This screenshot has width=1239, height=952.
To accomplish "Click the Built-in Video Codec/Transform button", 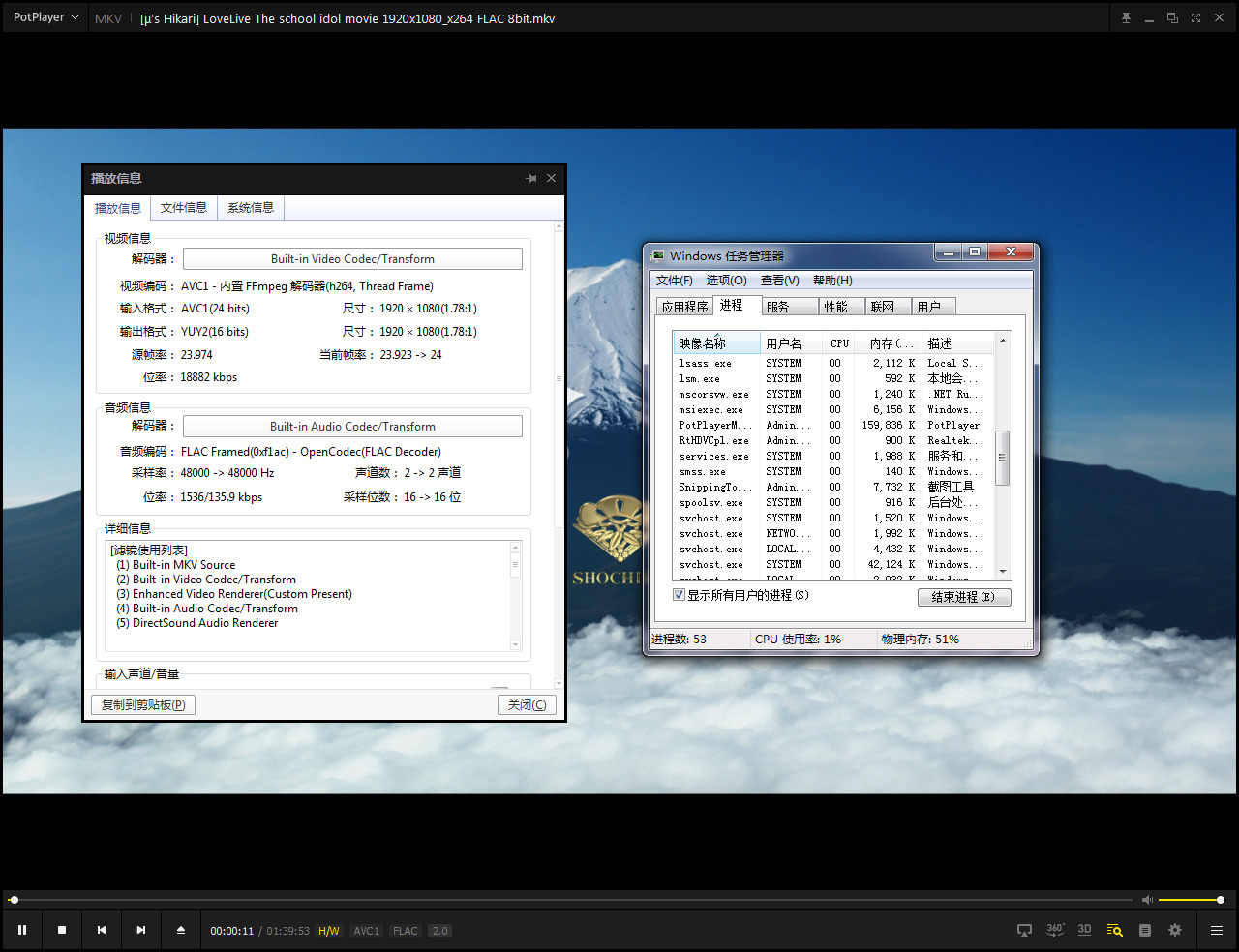I will 352,259.
